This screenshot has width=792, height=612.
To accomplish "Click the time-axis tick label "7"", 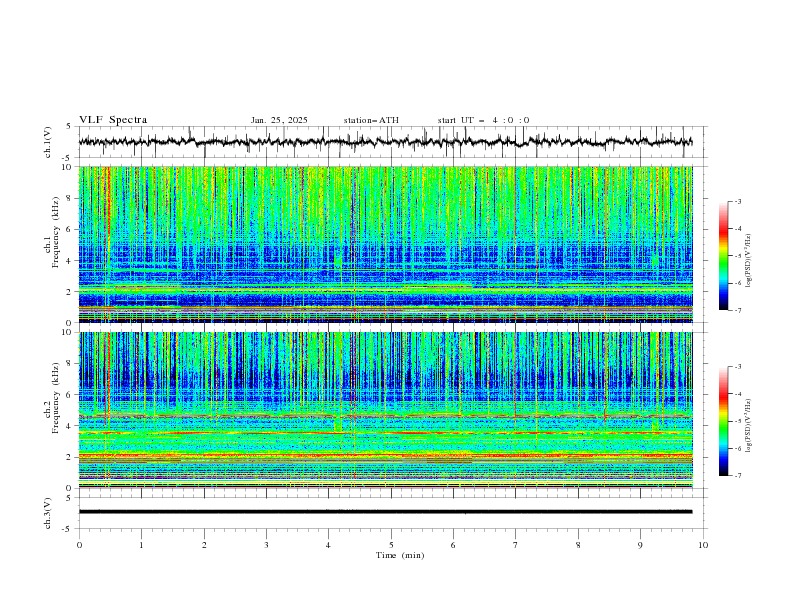I will pyautogui.click(x=516, y=545).
